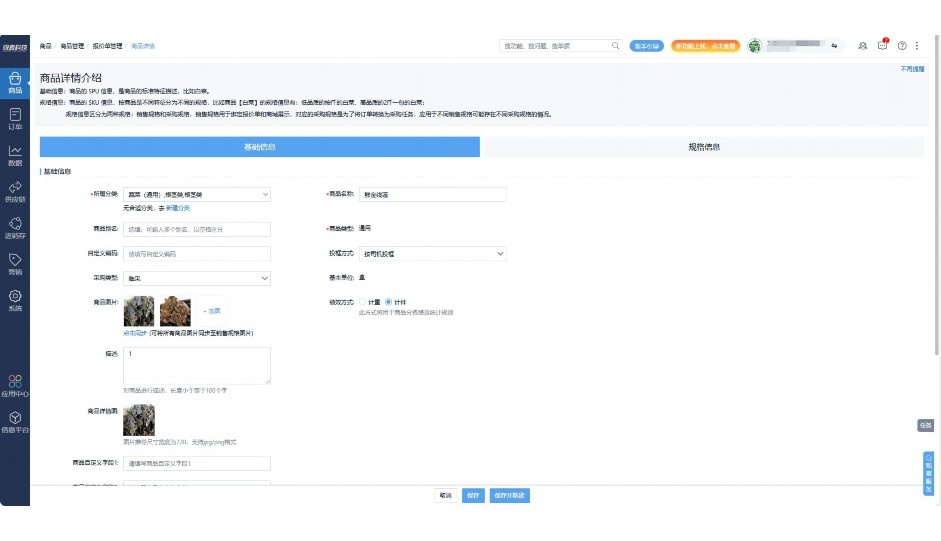Screen dimensions: 941x541
Task: Open the 采购类型 purchase type dropdown
Action: tap(197, 278)
